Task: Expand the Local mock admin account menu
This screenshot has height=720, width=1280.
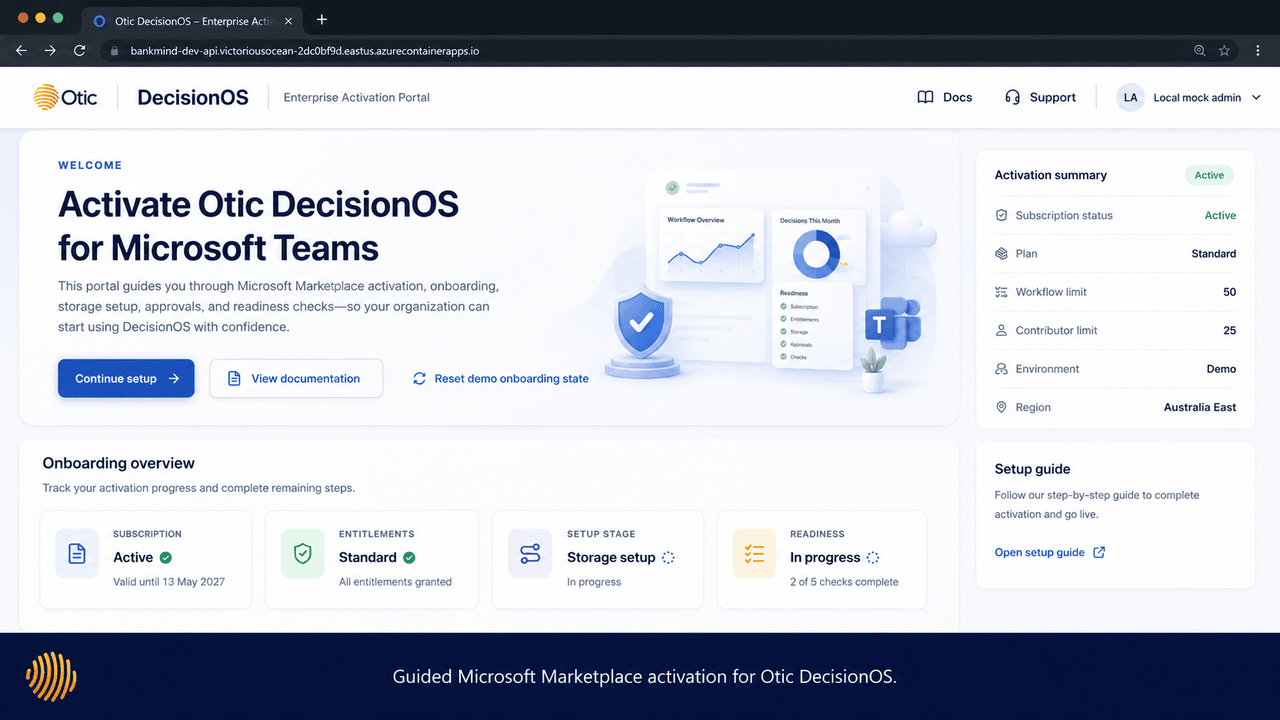Action: coord(1256,97)
